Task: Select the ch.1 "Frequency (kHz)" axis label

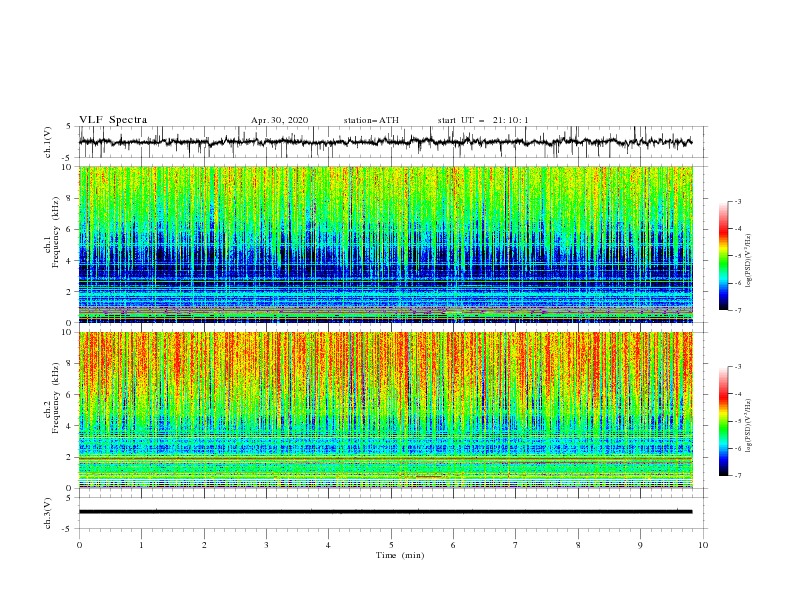Action: pos(56,232)
